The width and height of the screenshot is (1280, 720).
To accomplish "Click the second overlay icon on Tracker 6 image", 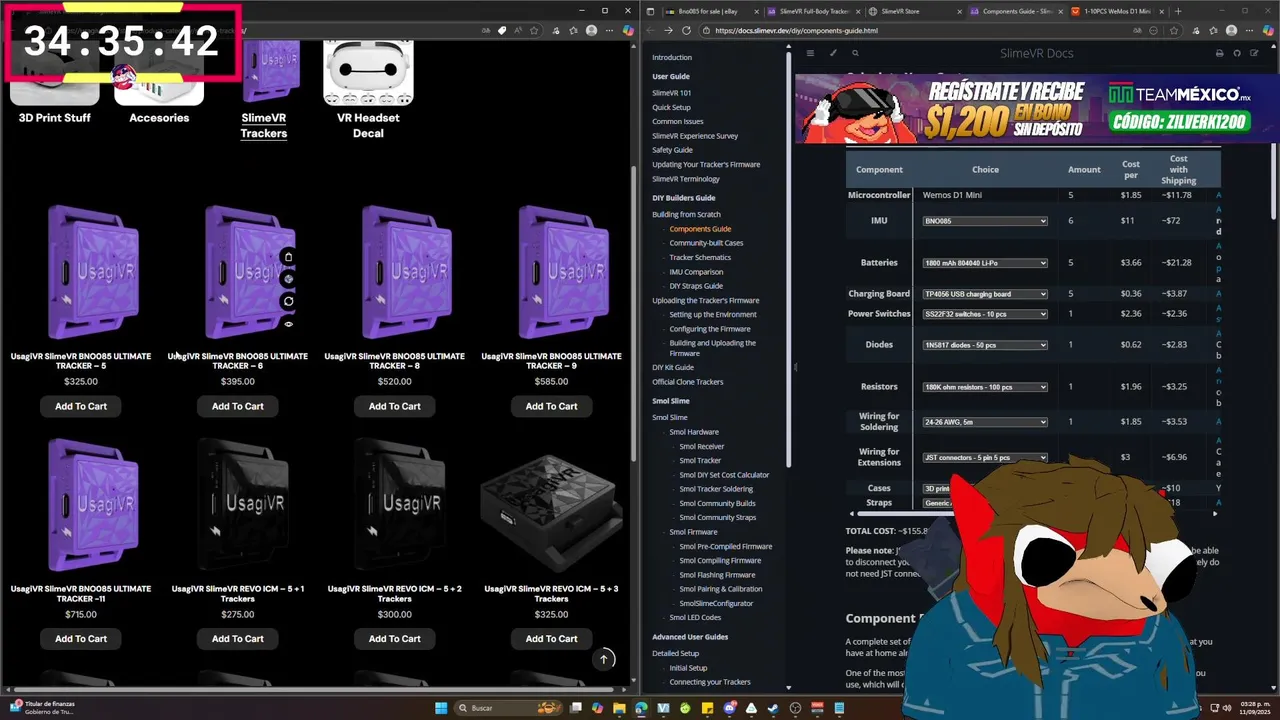I will click(x=288, y=279).
